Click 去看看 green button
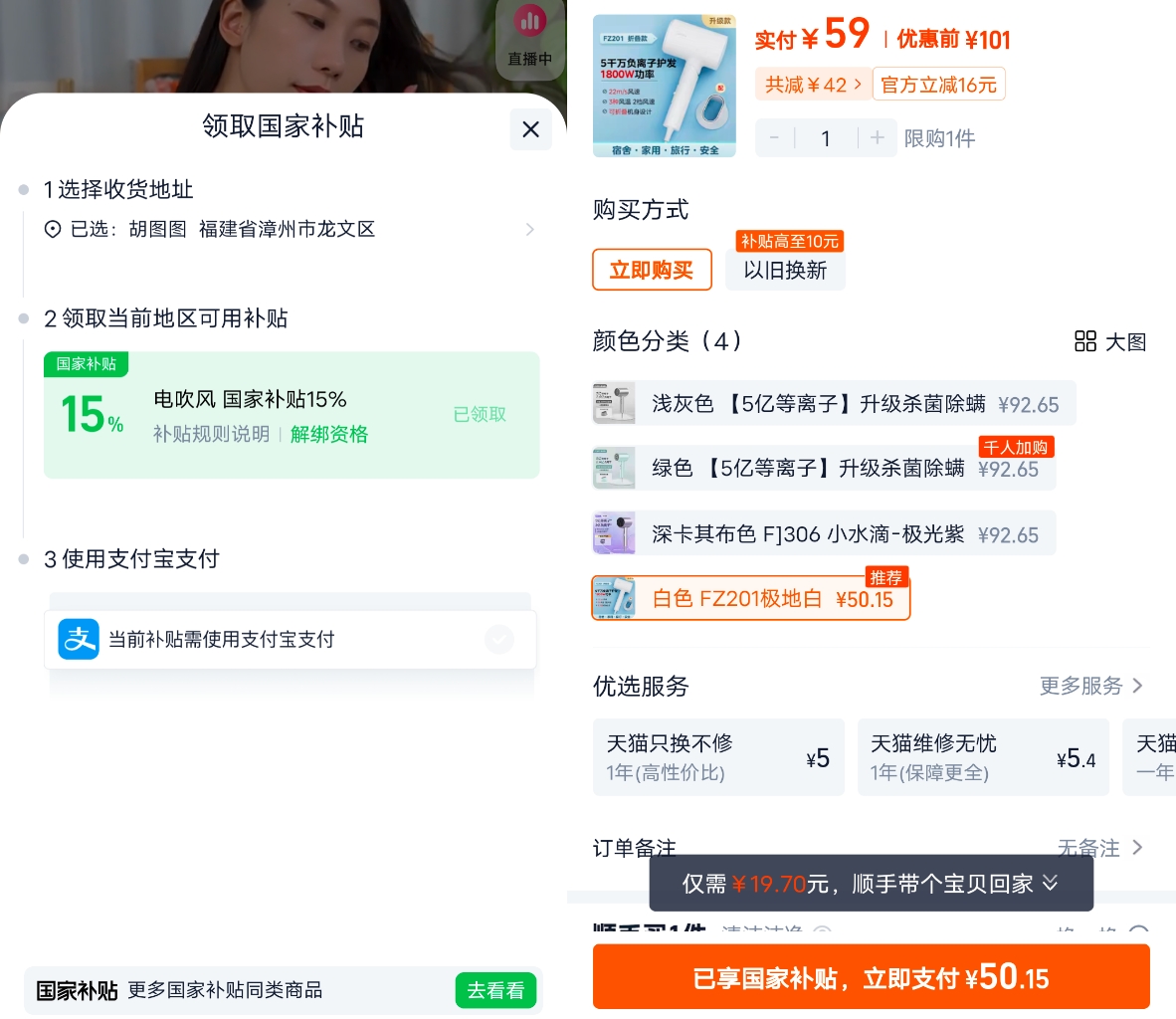 (495, 990)
